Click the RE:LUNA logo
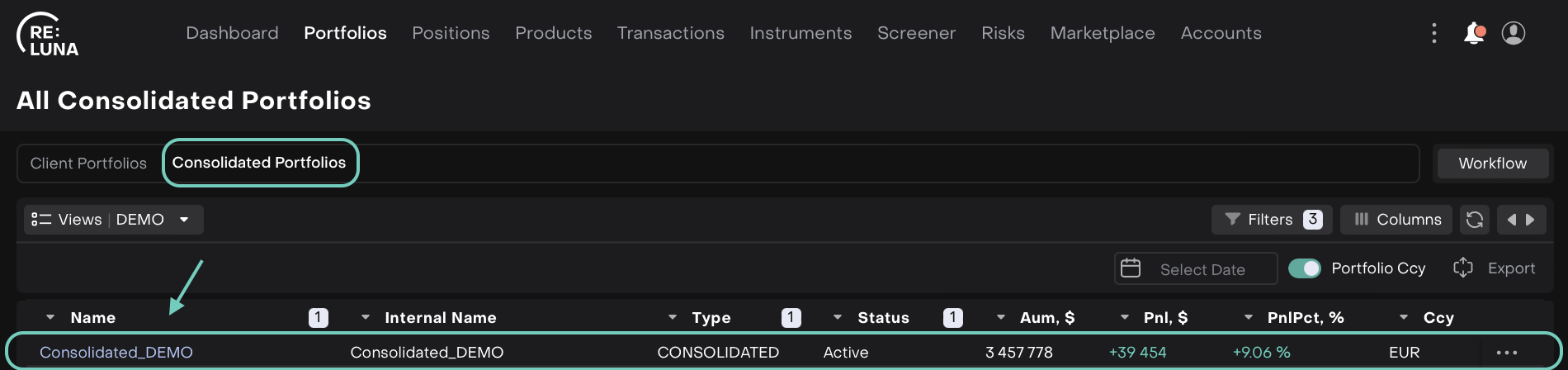The width and height of the screenshot is (1568, 370). point(48,35)
